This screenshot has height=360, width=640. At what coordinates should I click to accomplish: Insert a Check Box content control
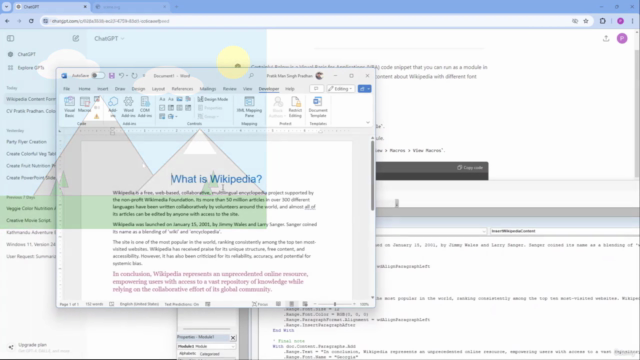point(162,108)
